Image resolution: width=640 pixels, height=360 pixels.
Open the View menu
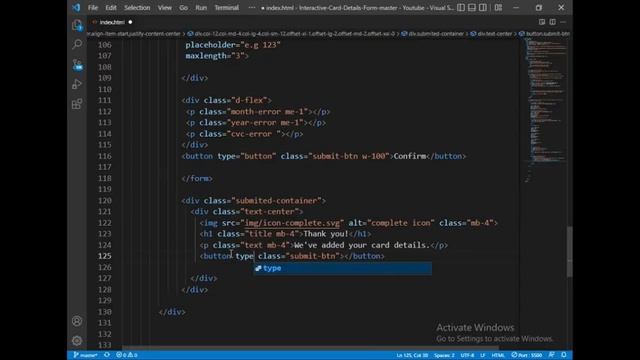pyautogui.click(x=164, y=8)
